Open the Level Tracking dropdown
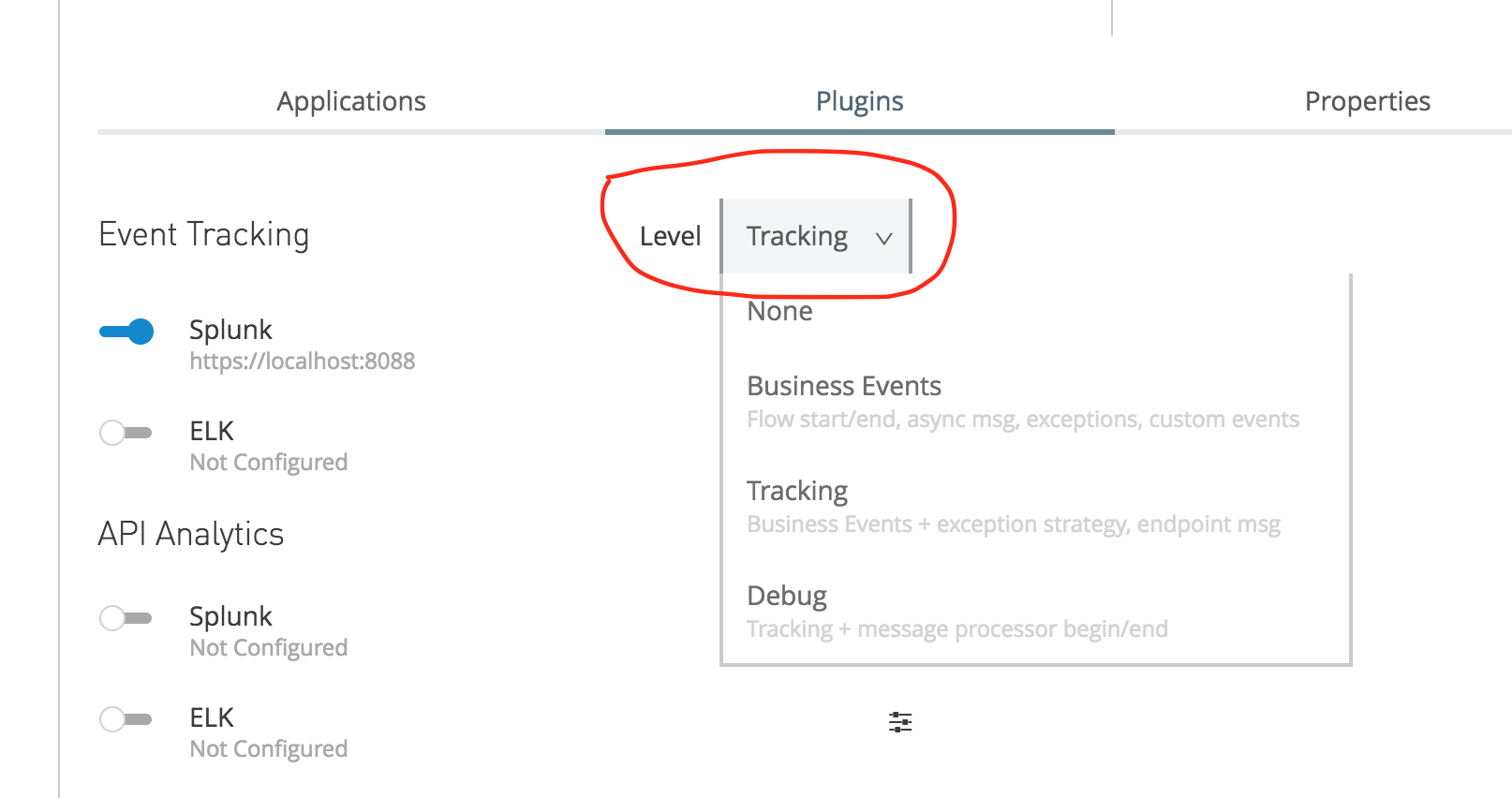 click(815, 236)
